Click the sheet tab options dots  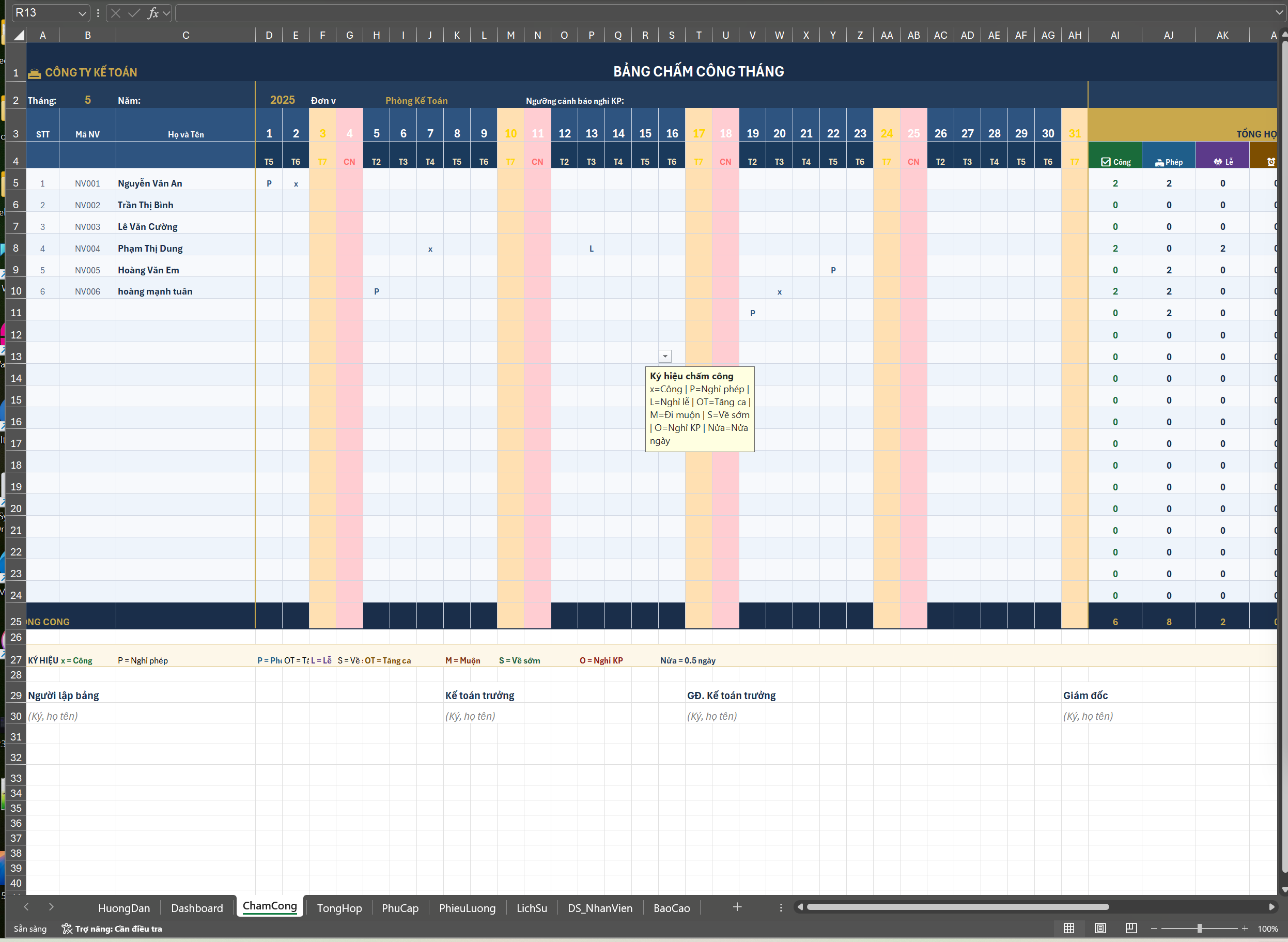click(781, 907)
